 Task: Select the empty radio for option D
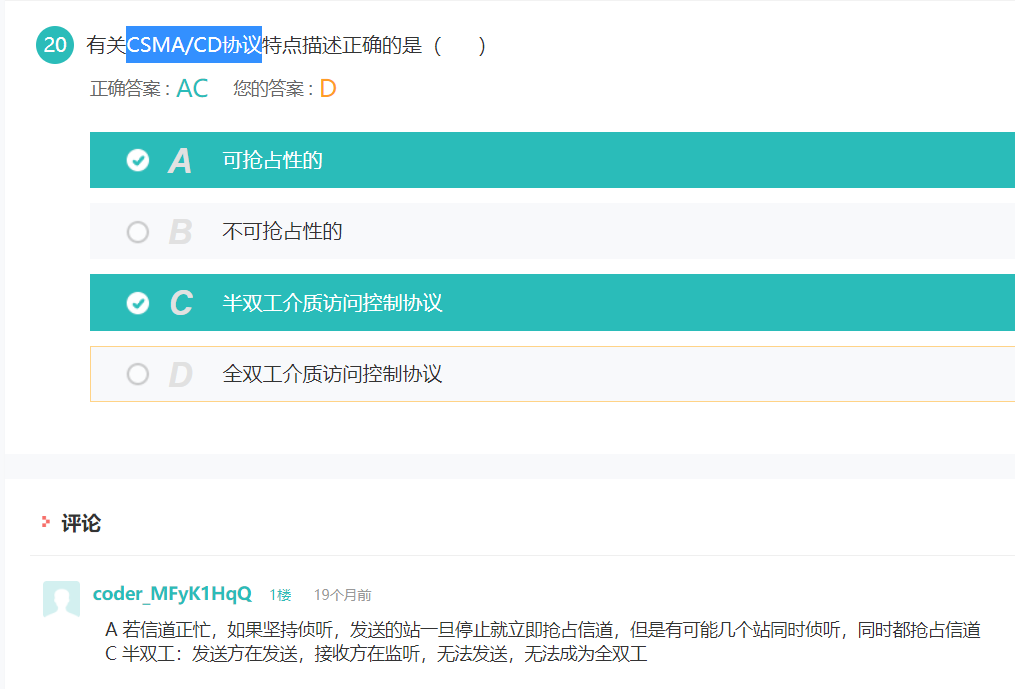(x=138, y=374)
